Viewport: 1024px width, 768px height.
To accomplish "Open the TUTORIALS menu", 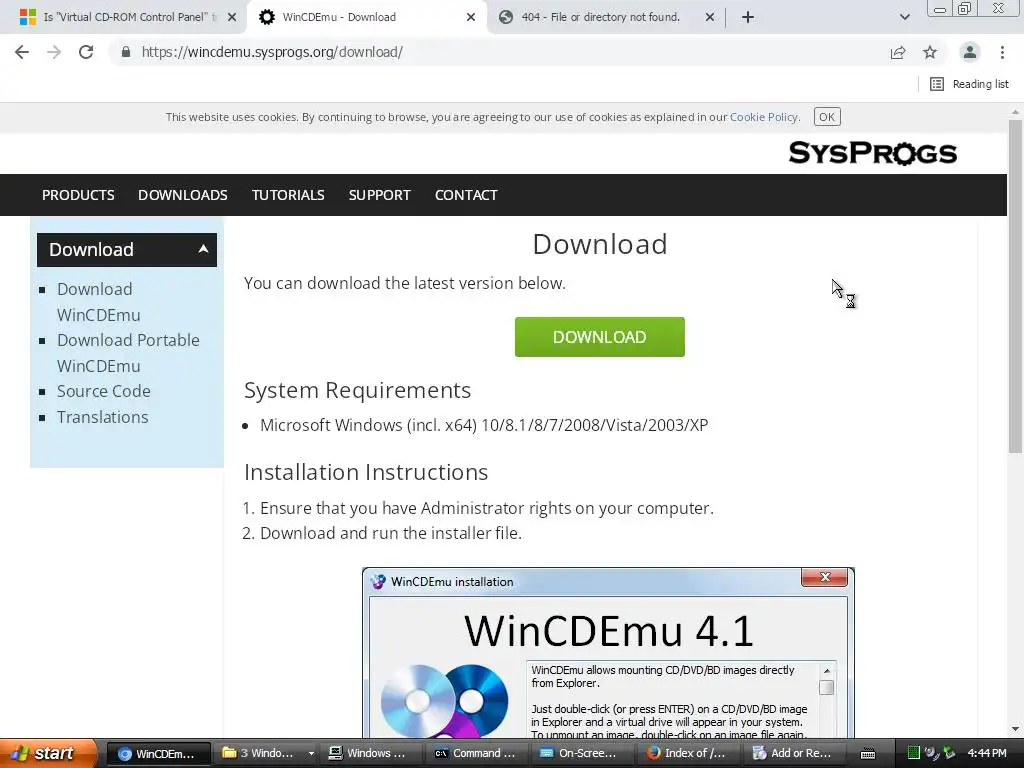I will [x=288, y=195].
